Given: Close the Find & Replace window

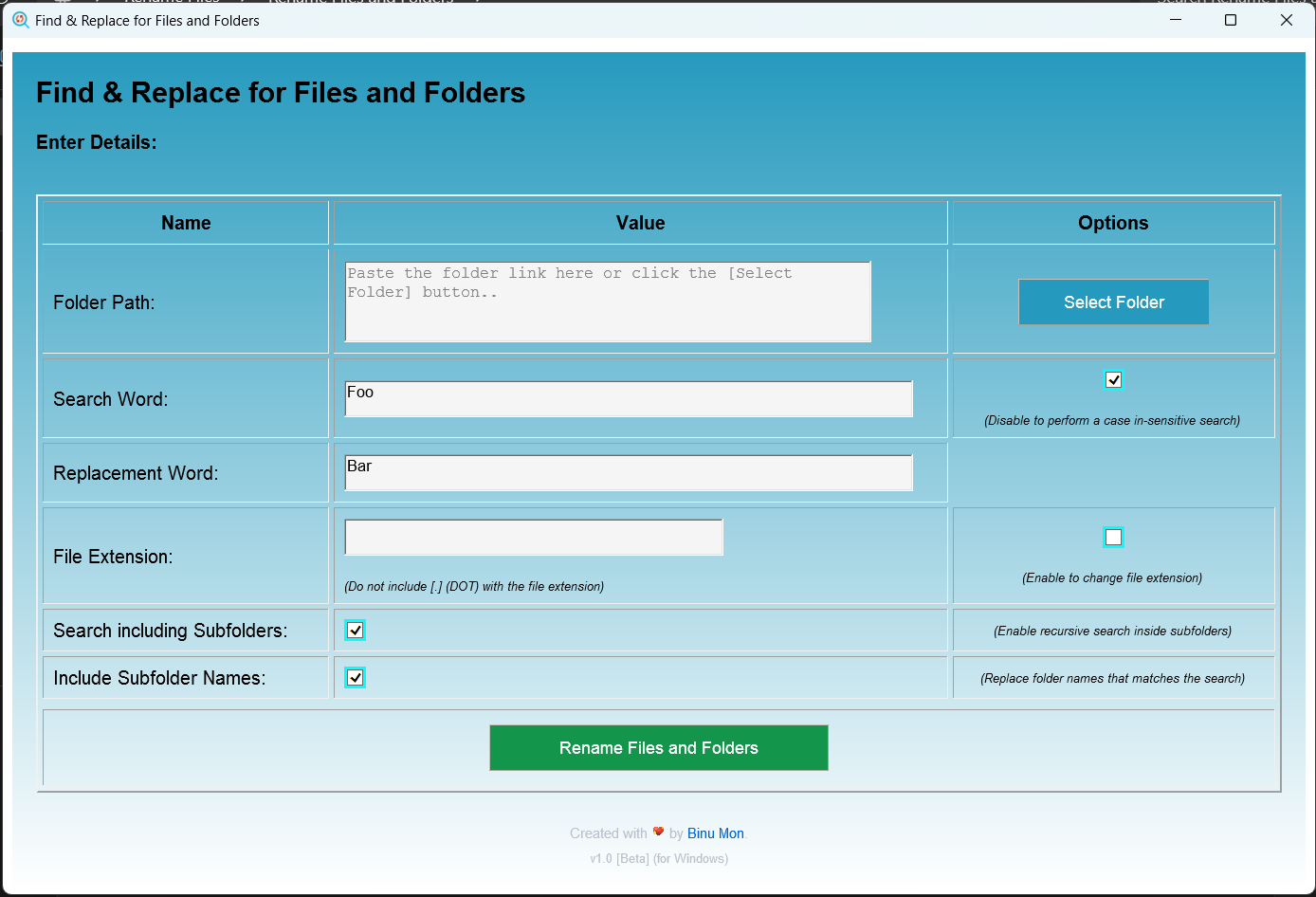Looking at the screenshot, I should click(x=1287, y=20).
